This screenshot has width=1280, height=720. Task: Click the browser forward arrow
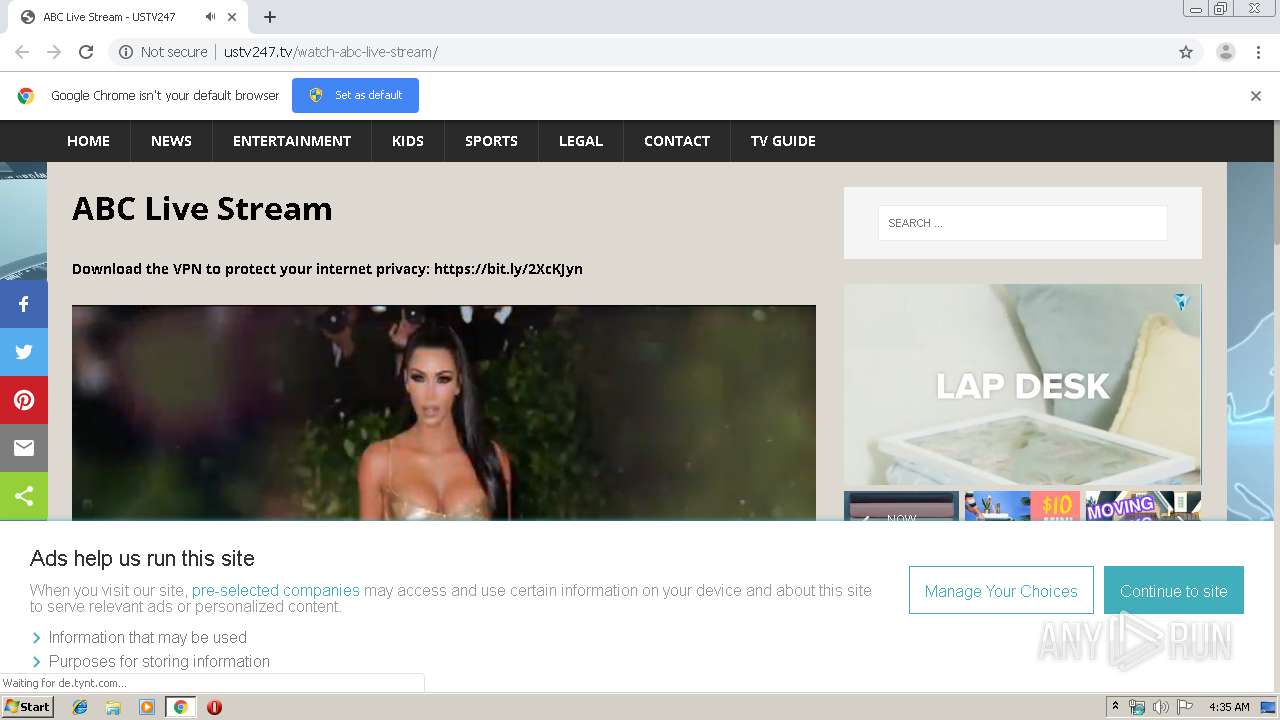54,52
